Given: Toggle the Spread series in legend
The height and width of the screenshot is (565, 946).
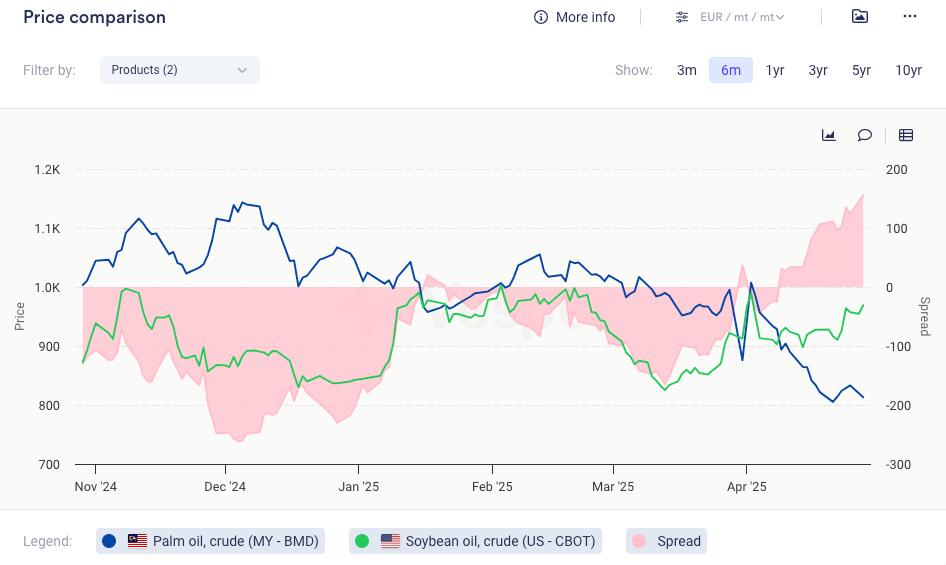Looking at the screenshot, I should click(679, 541).
